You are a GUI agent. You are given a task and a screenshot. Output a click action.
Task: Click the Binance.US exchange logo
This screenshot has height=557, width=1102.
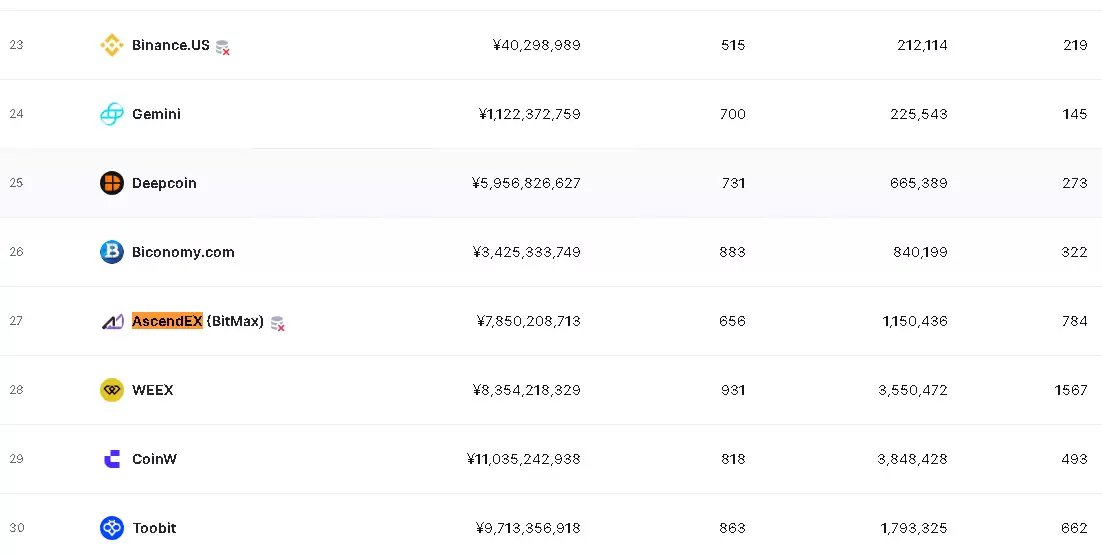pyautogui.click(x=111, y=45)
